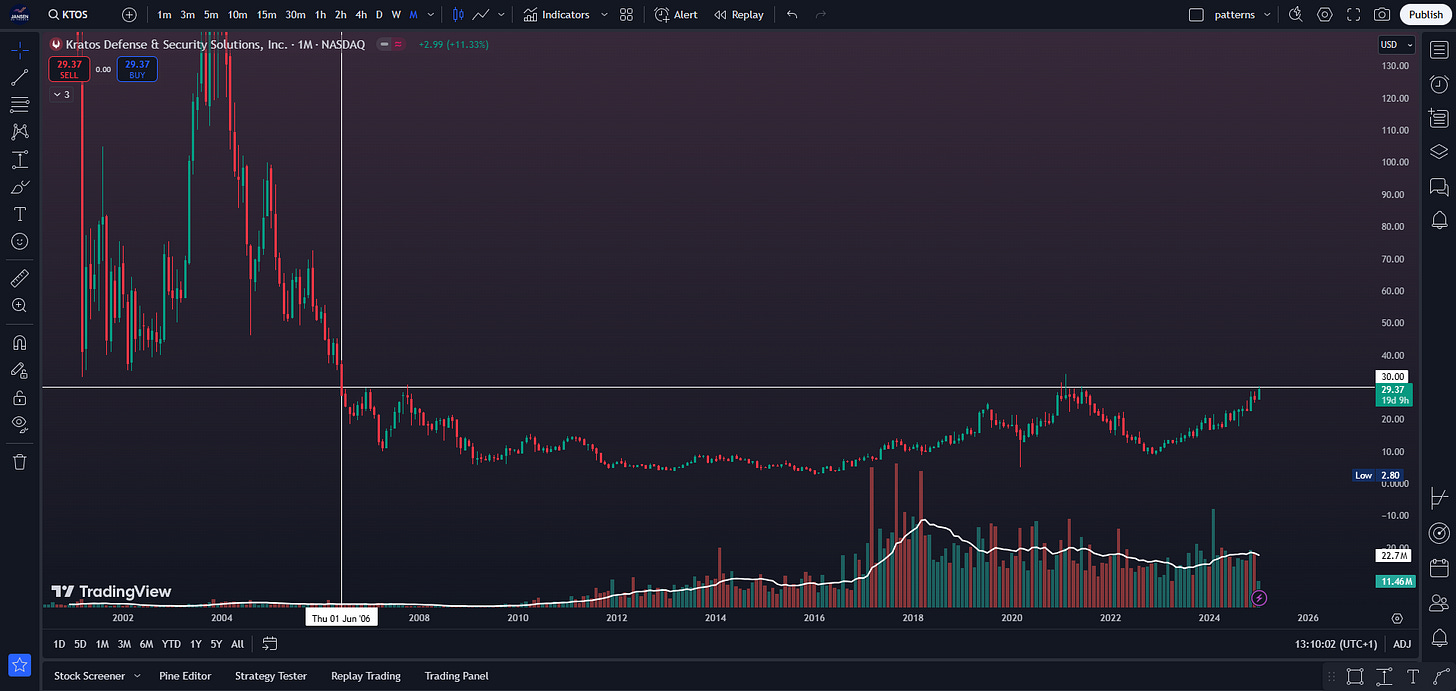Switch to the line chart style
The height and width of the screenshot is (691, 1456).
click(x=481, y=15)
